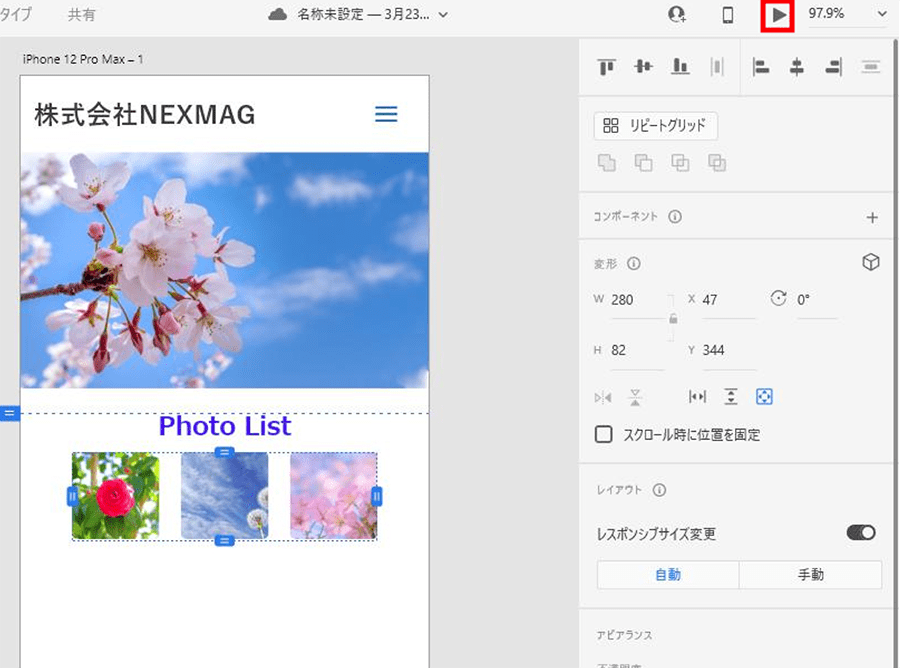Image resolution: width=900 pixels, height=668 pixels.
Task: Select the 自動 responsive mode
Action: (668, 575)
